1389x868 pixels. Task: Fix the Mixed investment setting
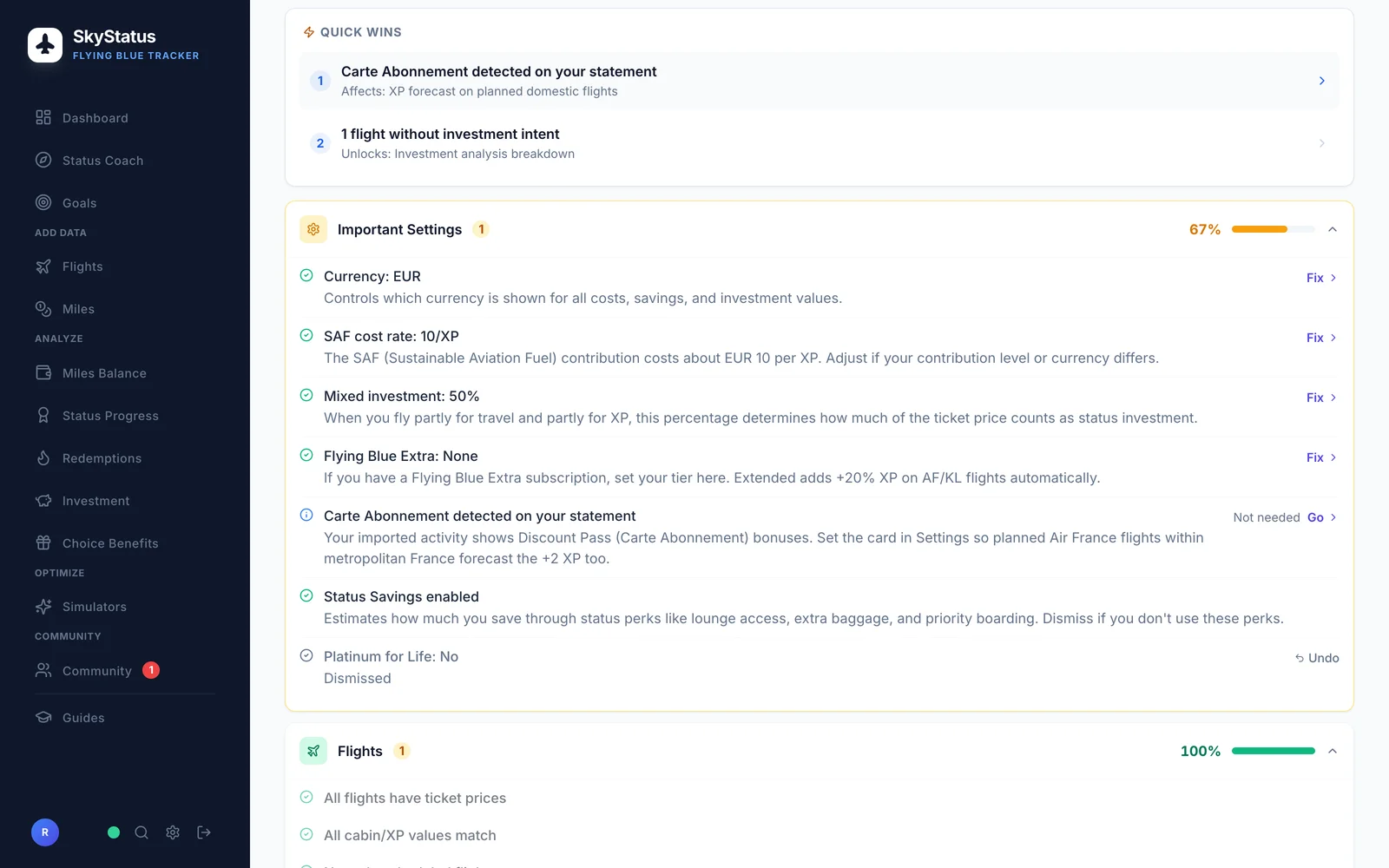pos(1321,398)
